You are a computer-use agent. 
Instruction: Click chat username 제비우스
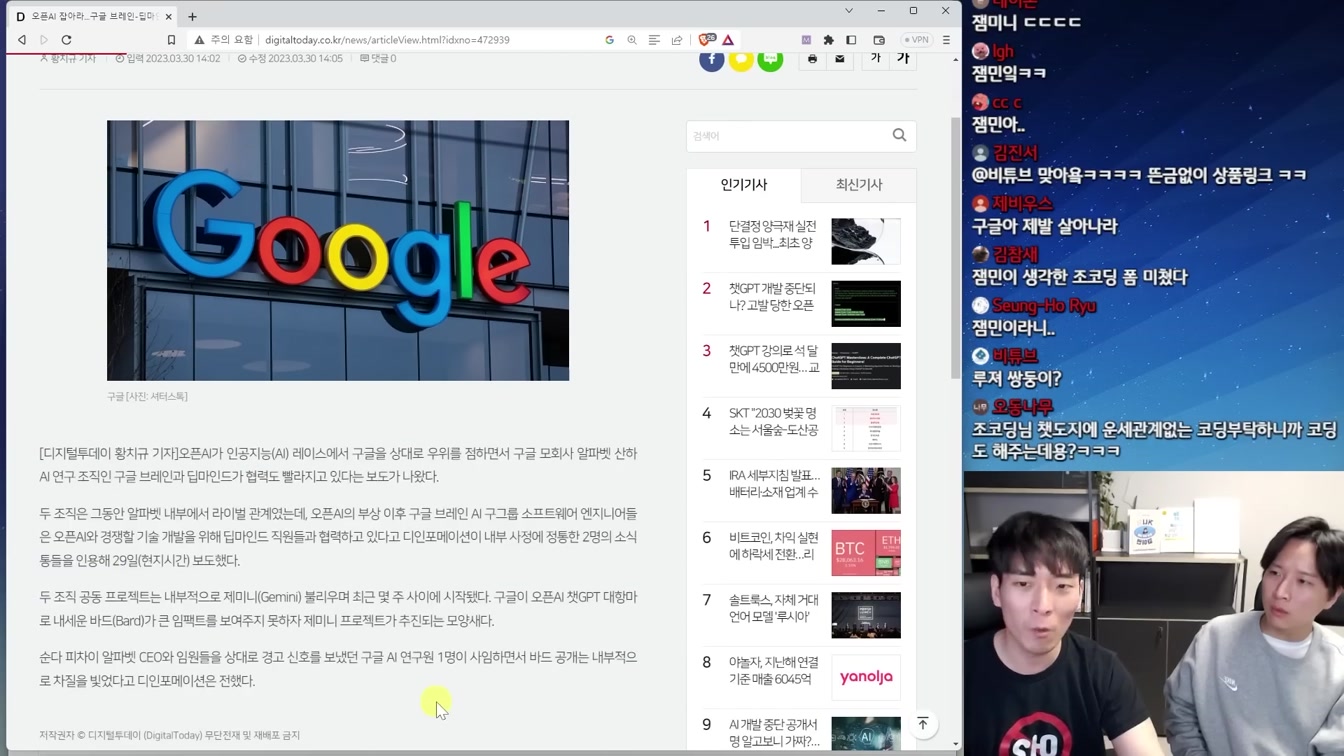[1022, 204]
